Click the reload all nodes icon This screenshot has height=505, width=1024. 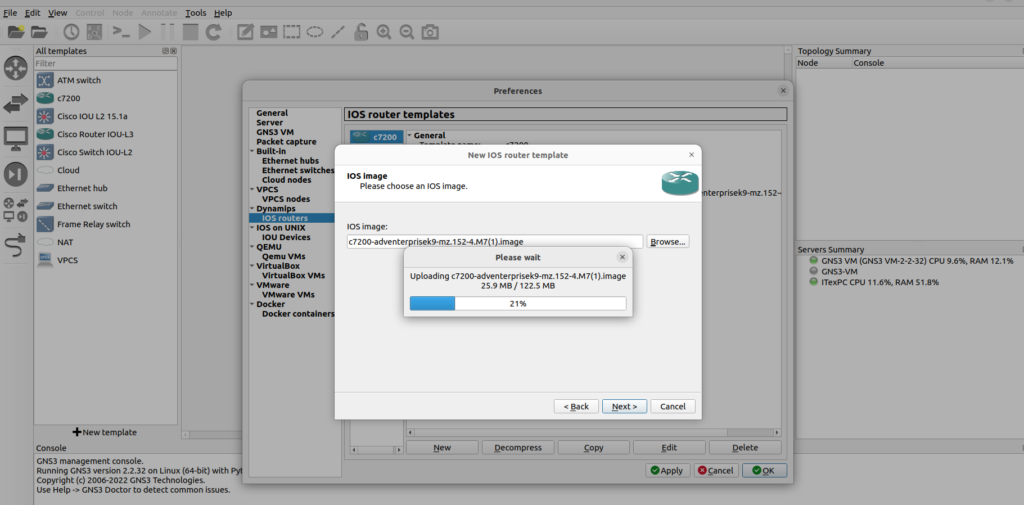point(213,32)
